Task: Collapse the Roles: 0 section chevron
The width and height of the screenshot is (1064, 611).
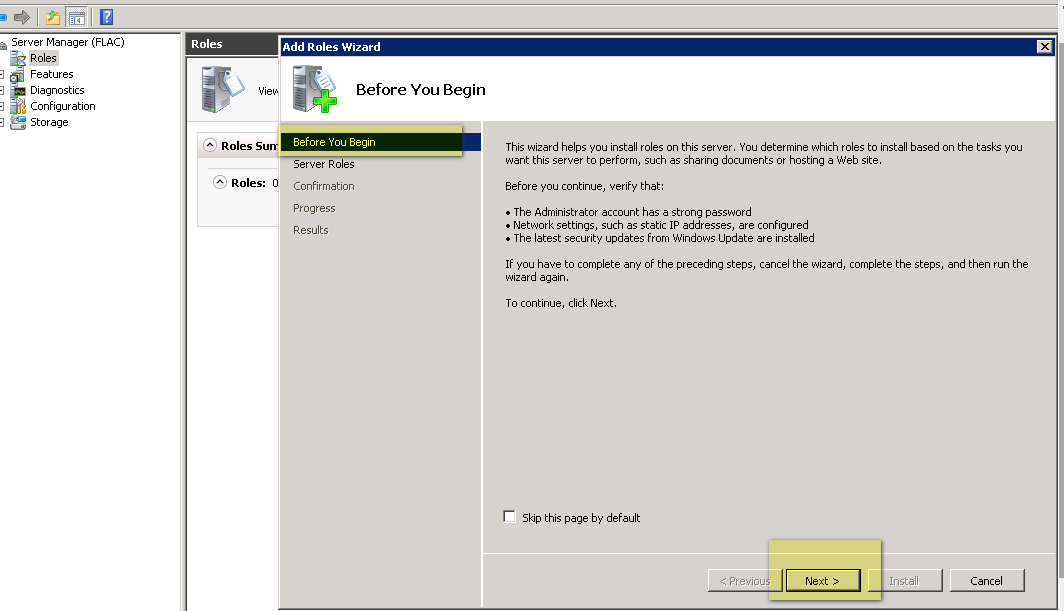Action: click(220, 182)
